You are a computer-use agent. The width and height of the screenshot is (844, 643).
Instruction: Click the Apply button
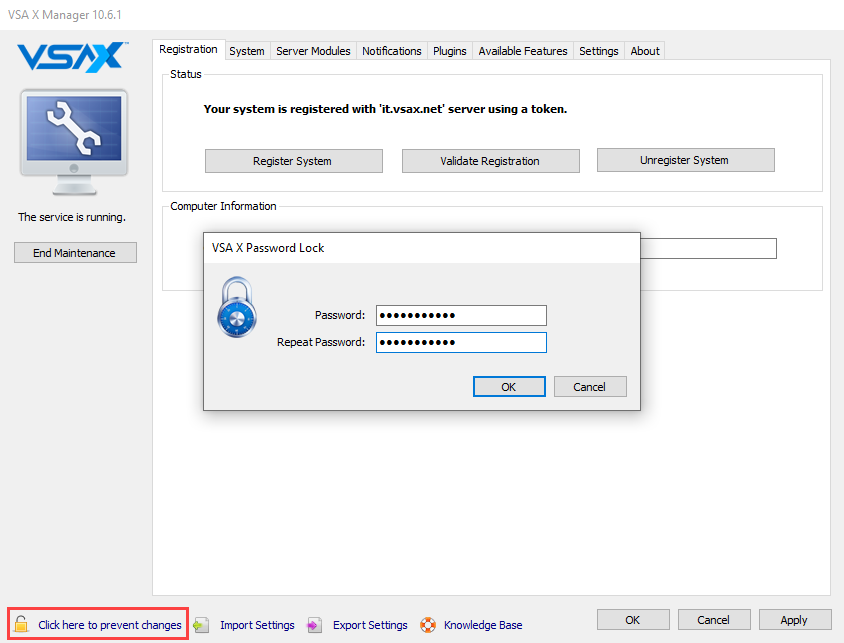click(795, 620)
